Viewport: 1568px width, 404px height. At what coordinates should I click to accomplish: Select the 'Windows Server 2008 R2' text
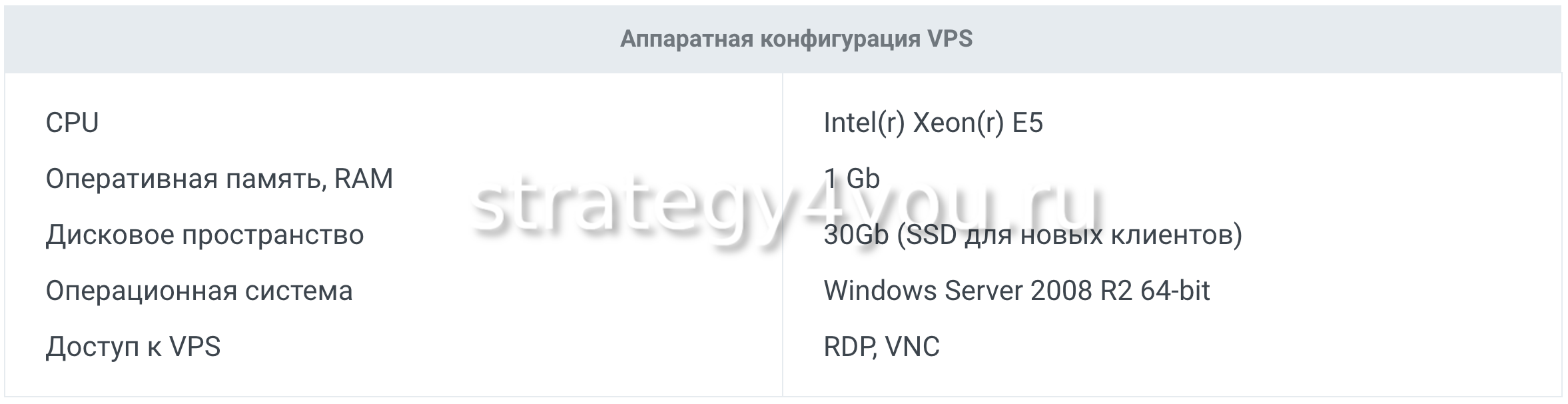click(x=978, y=291)
